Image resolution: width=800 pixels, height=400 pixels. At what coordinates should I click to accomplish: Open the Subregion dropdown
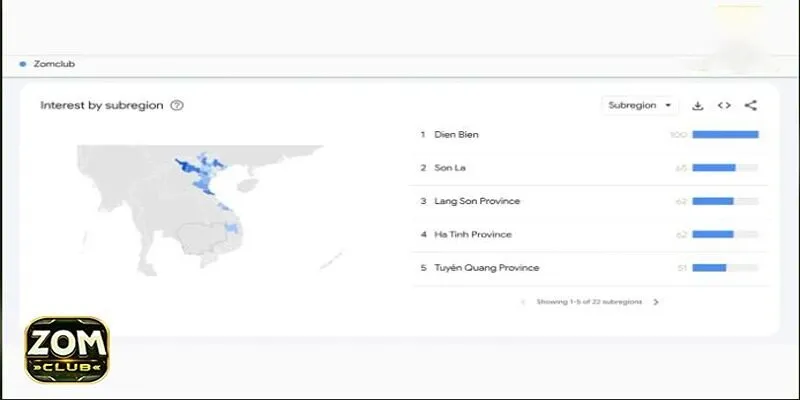tap(640, 106)
